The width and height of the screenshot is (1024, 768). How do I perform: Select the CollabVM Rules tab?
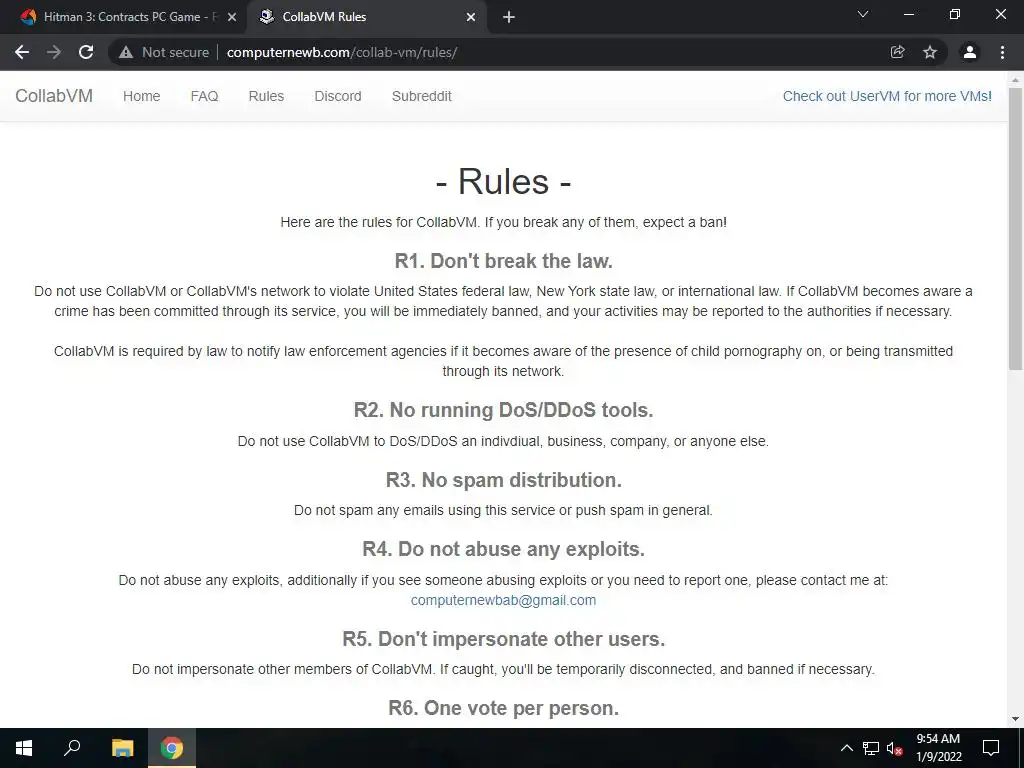(366, 17)
